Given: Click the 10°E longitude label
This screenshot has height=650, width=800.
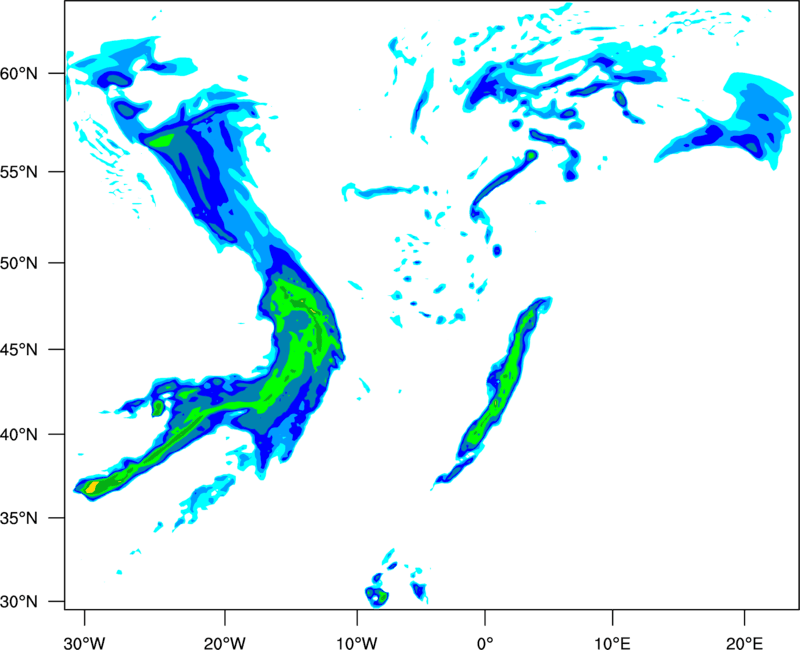Looking at the screenshot, I should (x=612, y=643).
